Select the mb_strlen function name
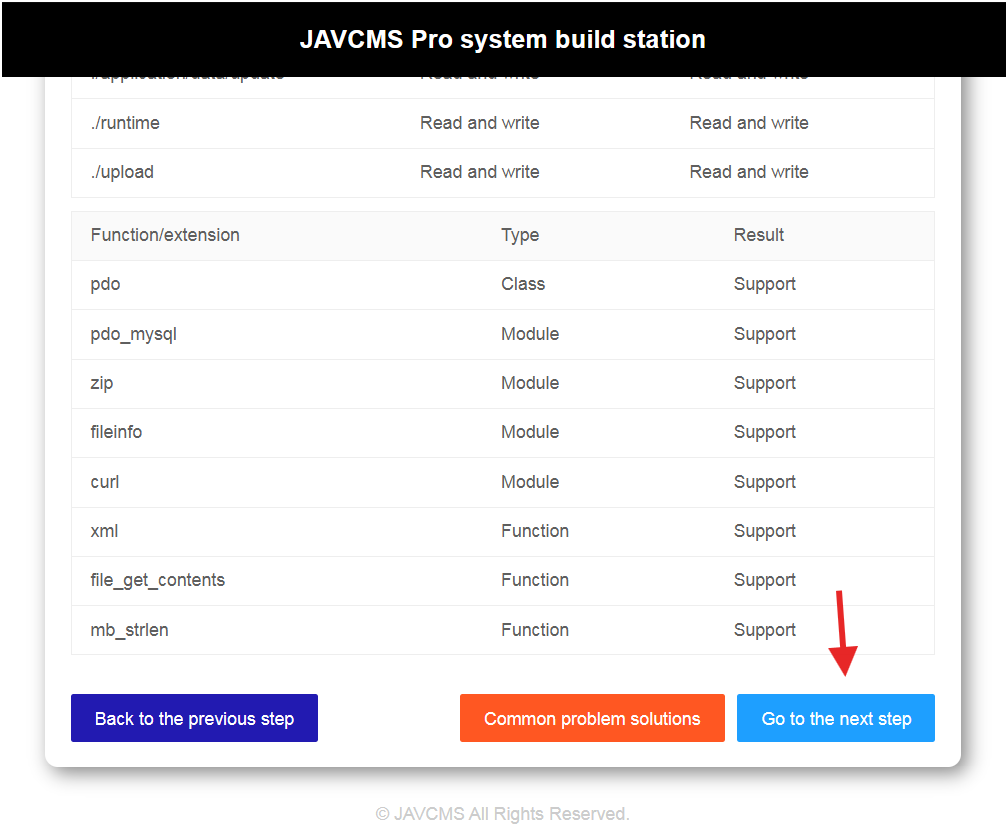Image resolution: width=1008 pixels, height=840 pixels. pyautogui.click(x=130, y=630)
